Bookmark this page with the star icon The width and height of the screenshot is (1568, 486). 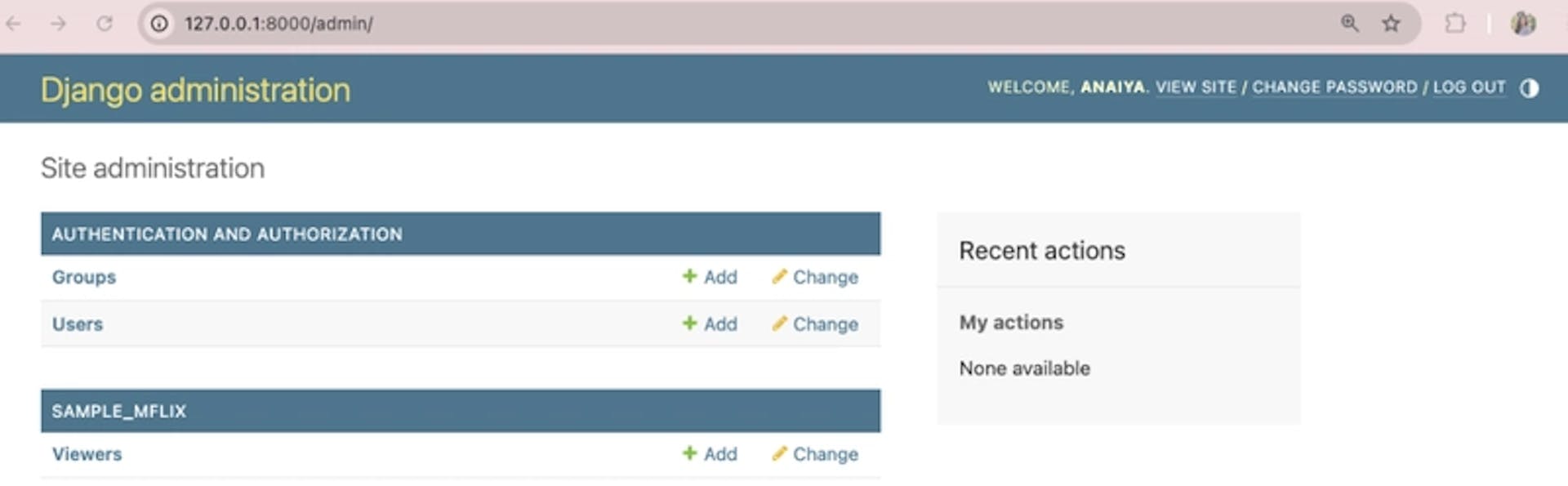point(1391,24)
